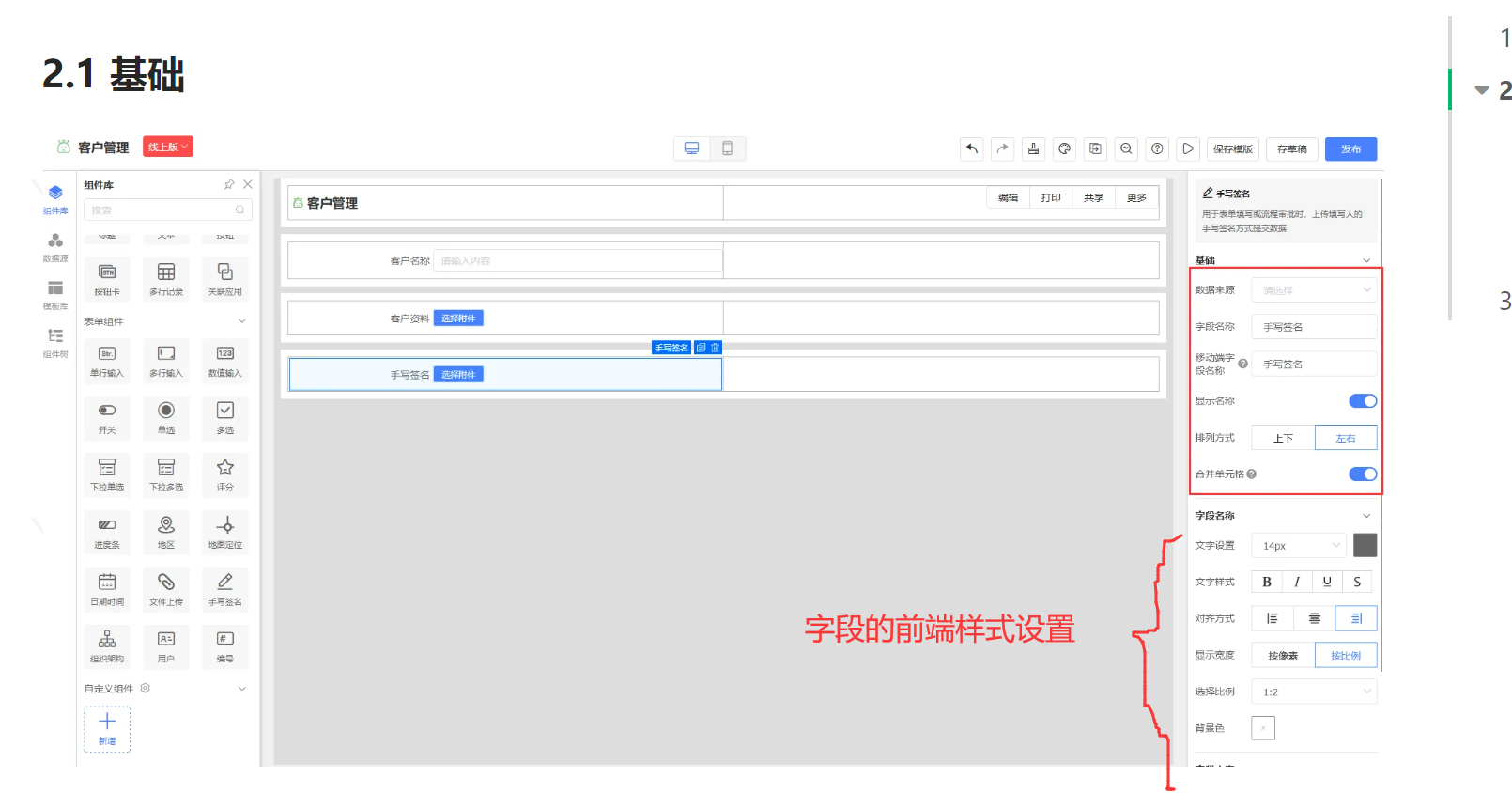Image resolution: width=1512 pixels, height=793 pixels.
Task: Collapse the 表单组件 group
Action: coord(242,321)
